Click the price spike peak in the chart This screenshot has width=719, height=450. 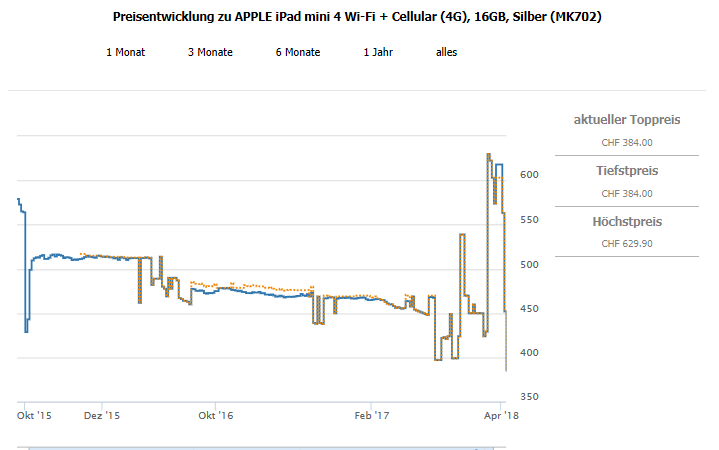pos(488,155)
